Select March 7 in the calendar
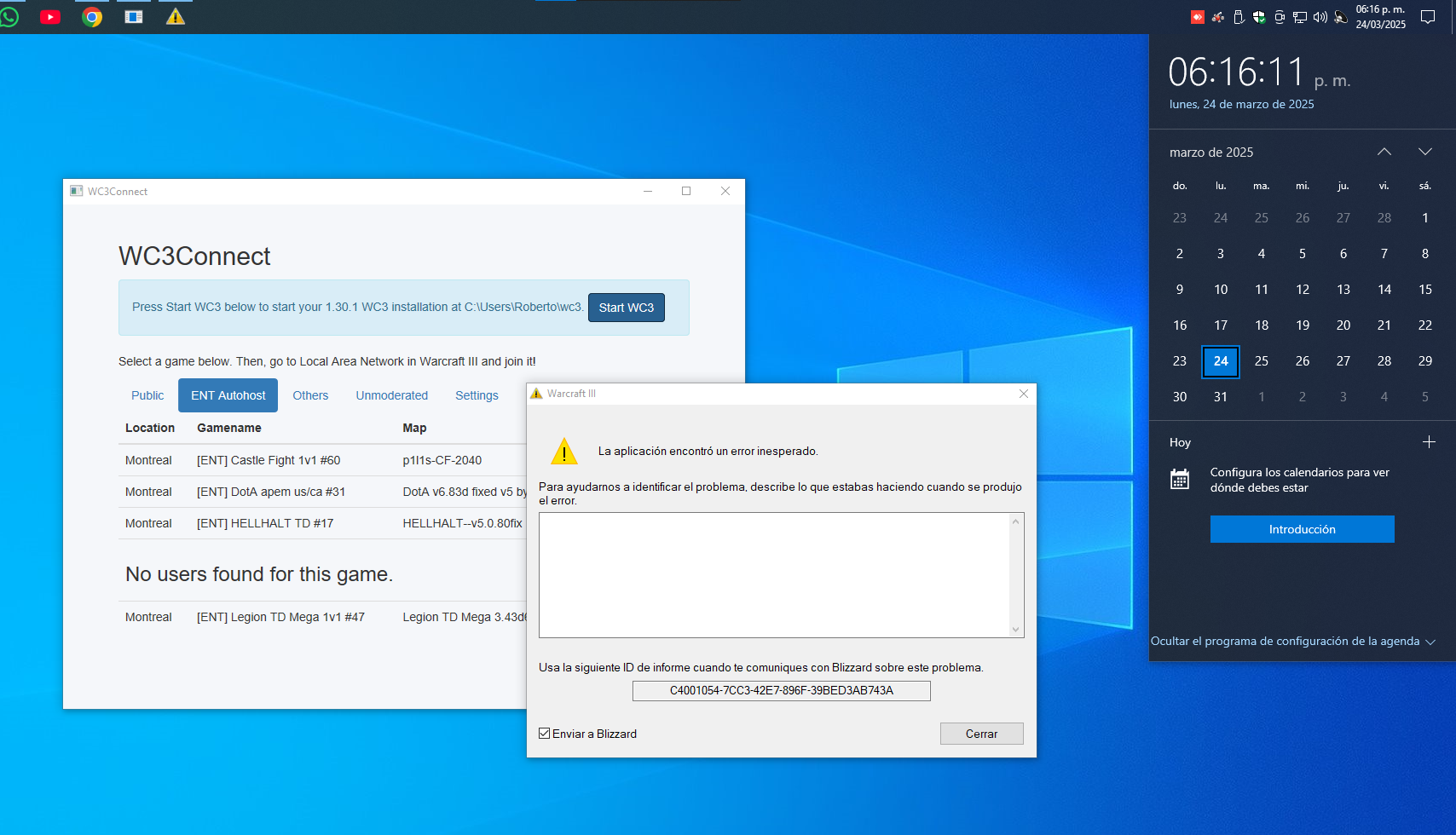Image resolution: width=1456 pixels, height=835 pixels. (x=1384, y=254)
